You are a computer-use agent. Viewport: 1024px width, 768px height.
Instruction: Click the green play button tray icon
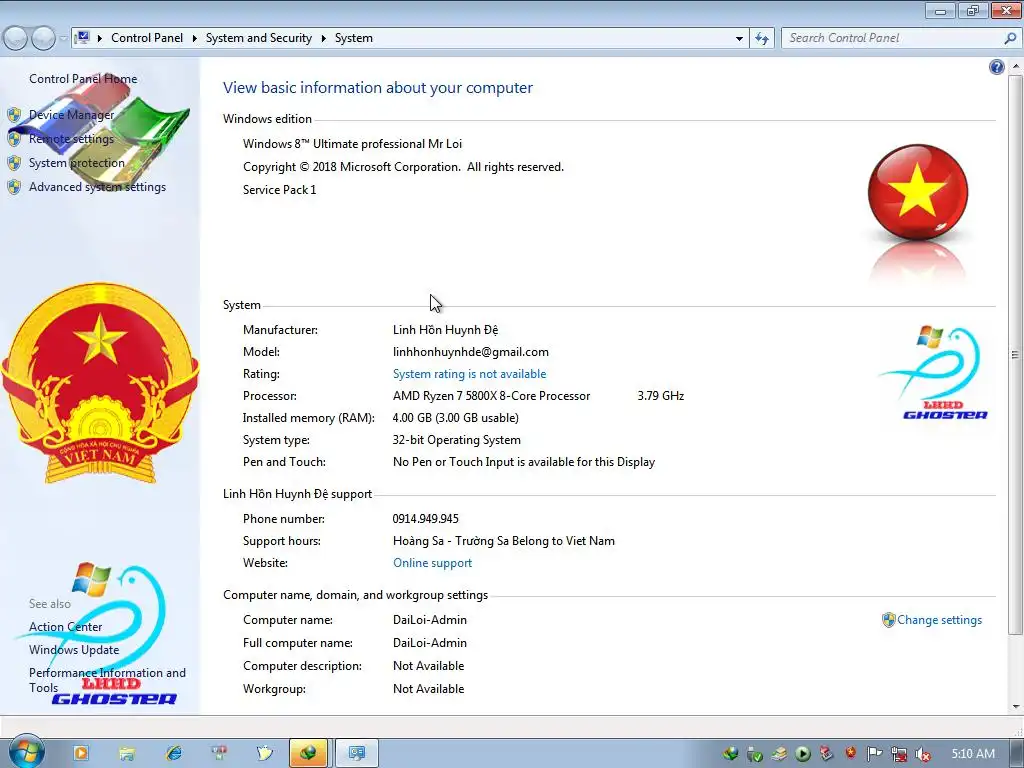click(x=803, y=754)
